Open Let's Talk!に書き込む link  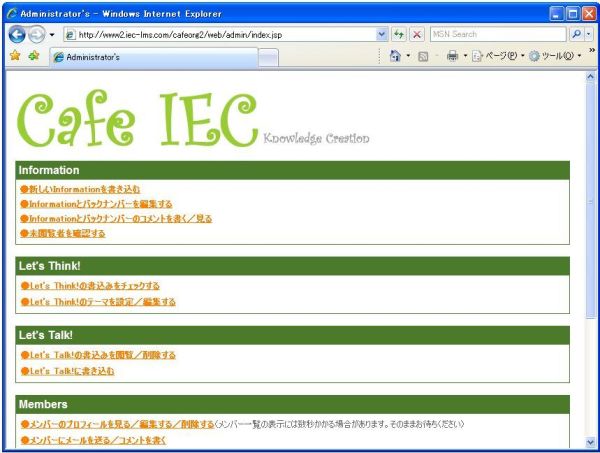67,371
